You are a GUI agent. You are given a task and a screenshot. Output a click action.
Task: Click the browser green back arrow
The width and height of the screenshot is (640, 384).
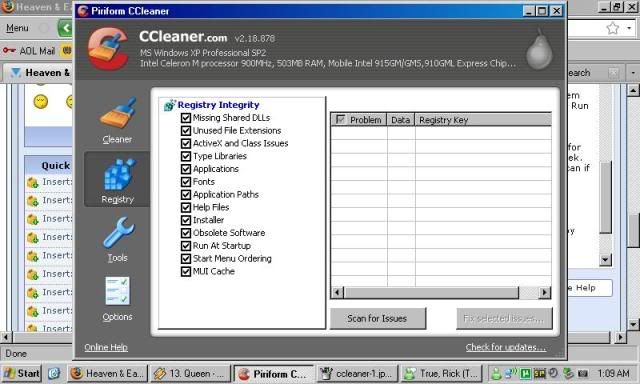[x=65, y=28]
